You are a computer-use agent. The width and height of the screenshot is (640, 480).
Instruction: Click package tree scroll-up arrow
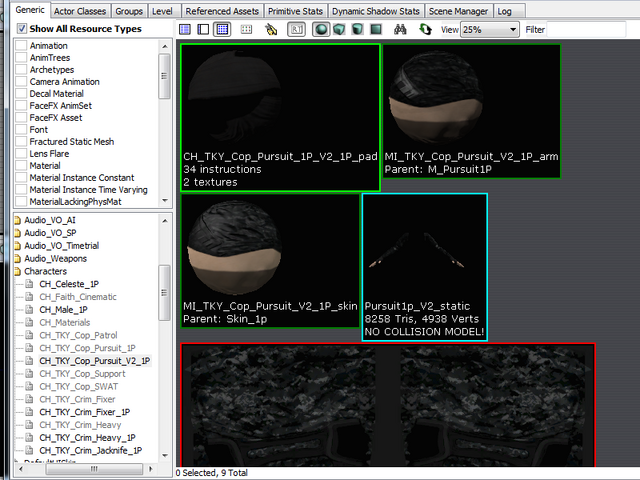pyautogui.click(x=165, y=221)
